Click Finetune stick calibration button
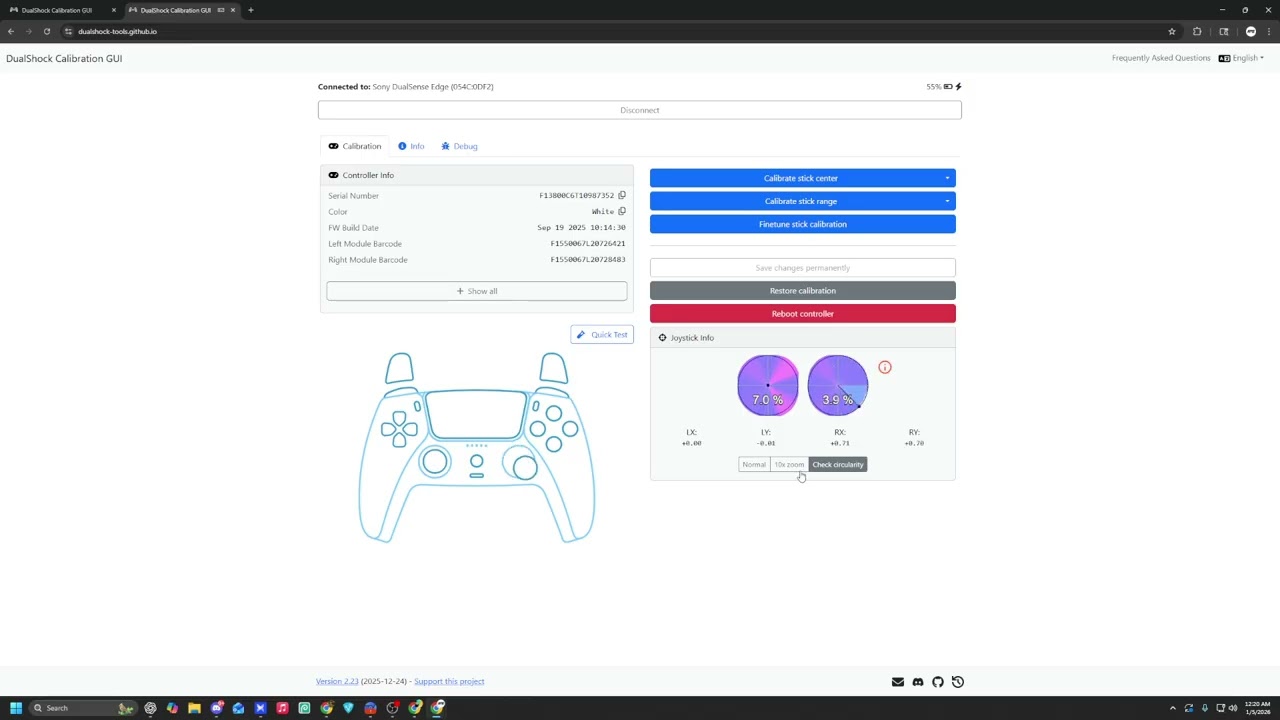Image resolution: width=1280 pixels, height=720 pixels. pos(803,224)
